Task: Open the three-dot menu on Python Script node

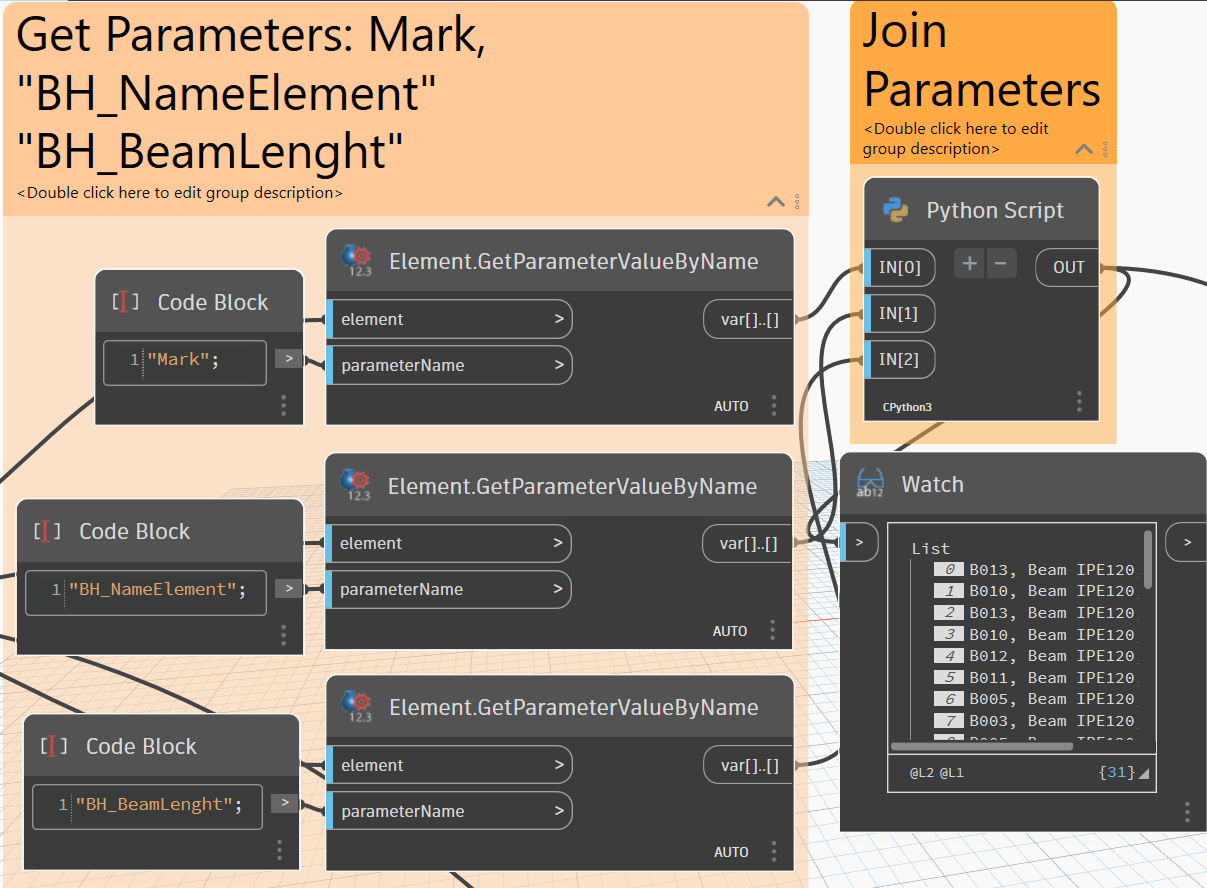Action: pyautogui.click(x=1079, y=402)
